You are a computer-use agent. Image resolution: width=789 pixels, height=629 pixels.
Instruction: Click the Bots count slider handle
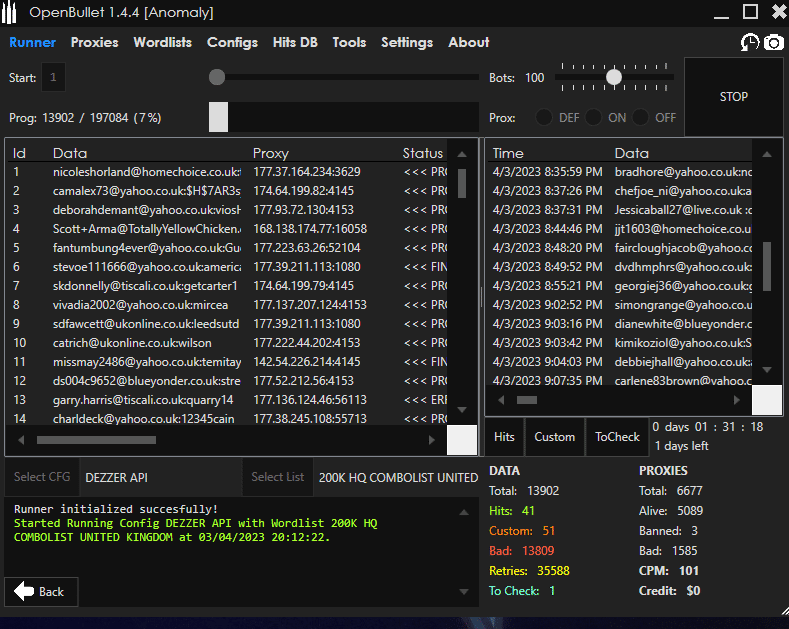click(614, 77)
